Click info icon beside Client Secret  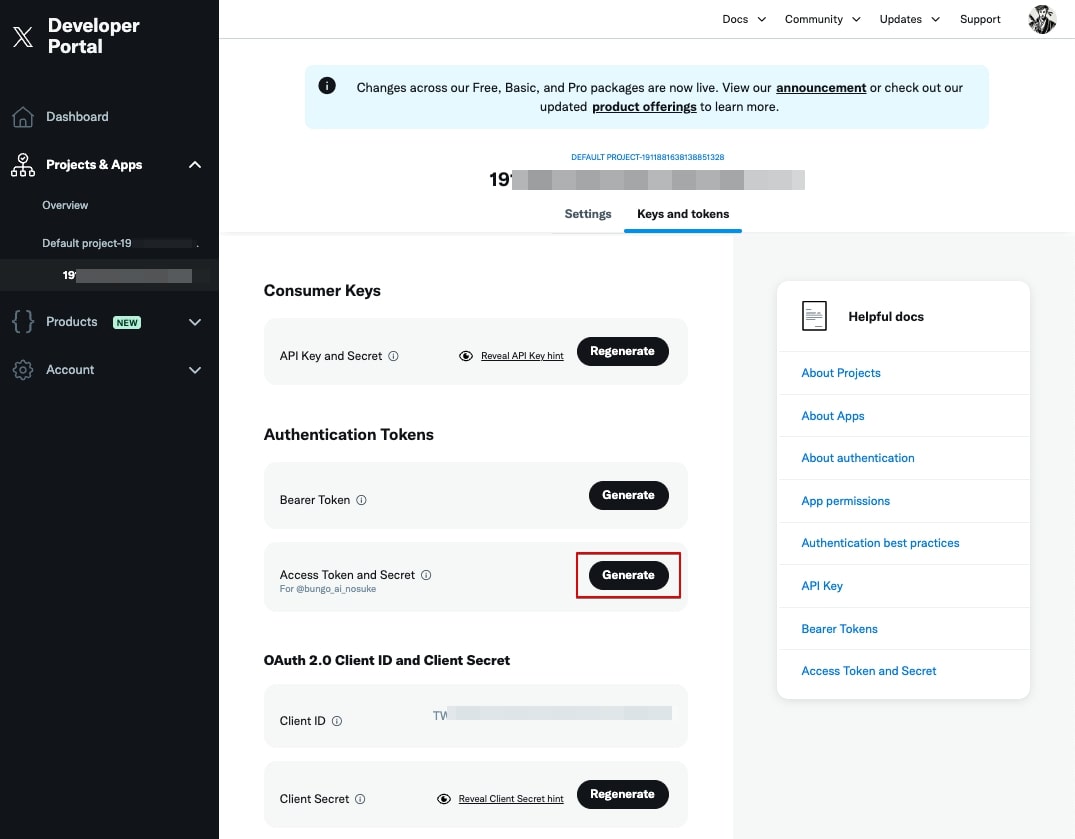coord(360,799)
